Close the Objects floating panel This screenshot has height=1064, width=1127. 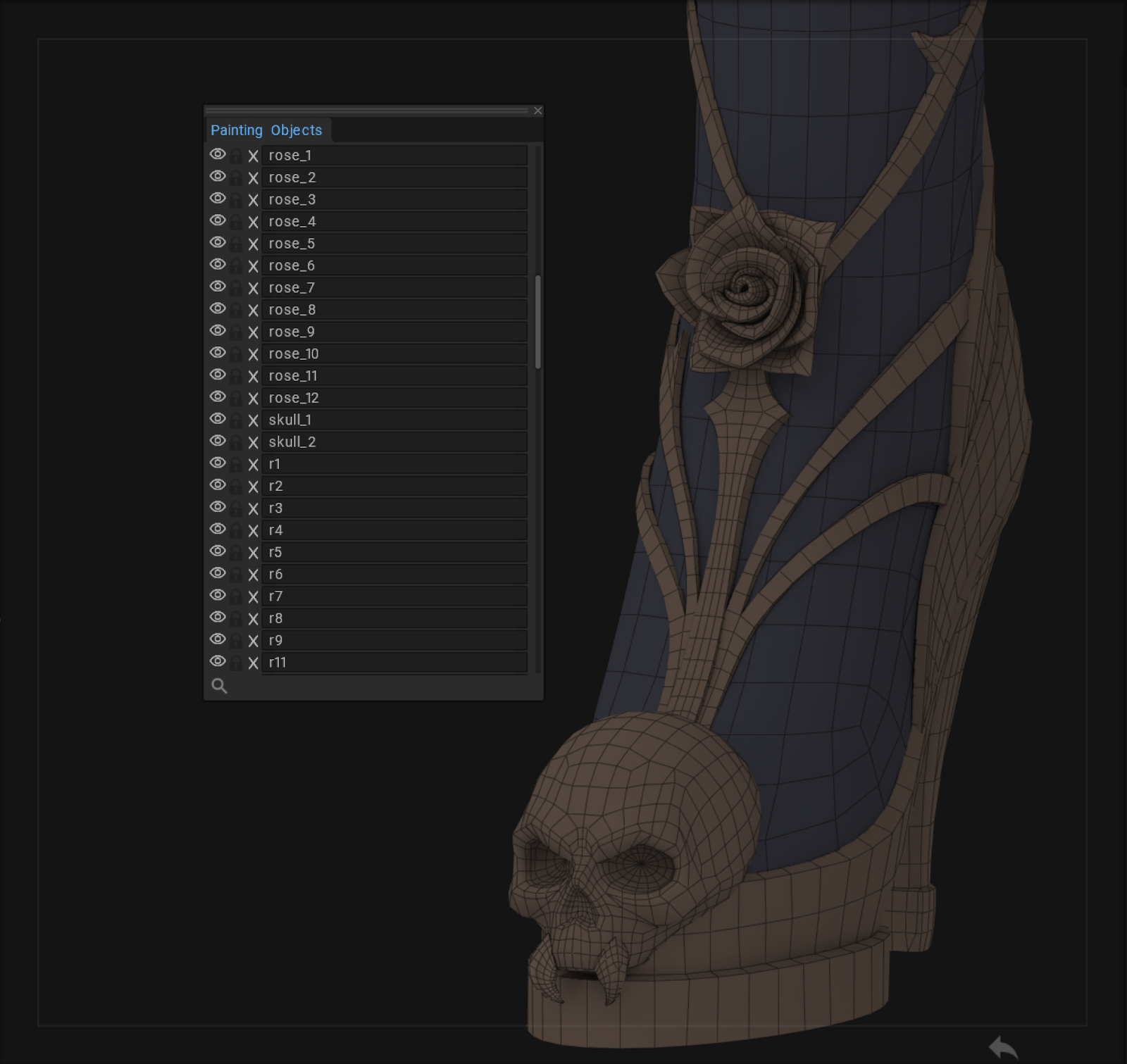[x=538, y=111]
